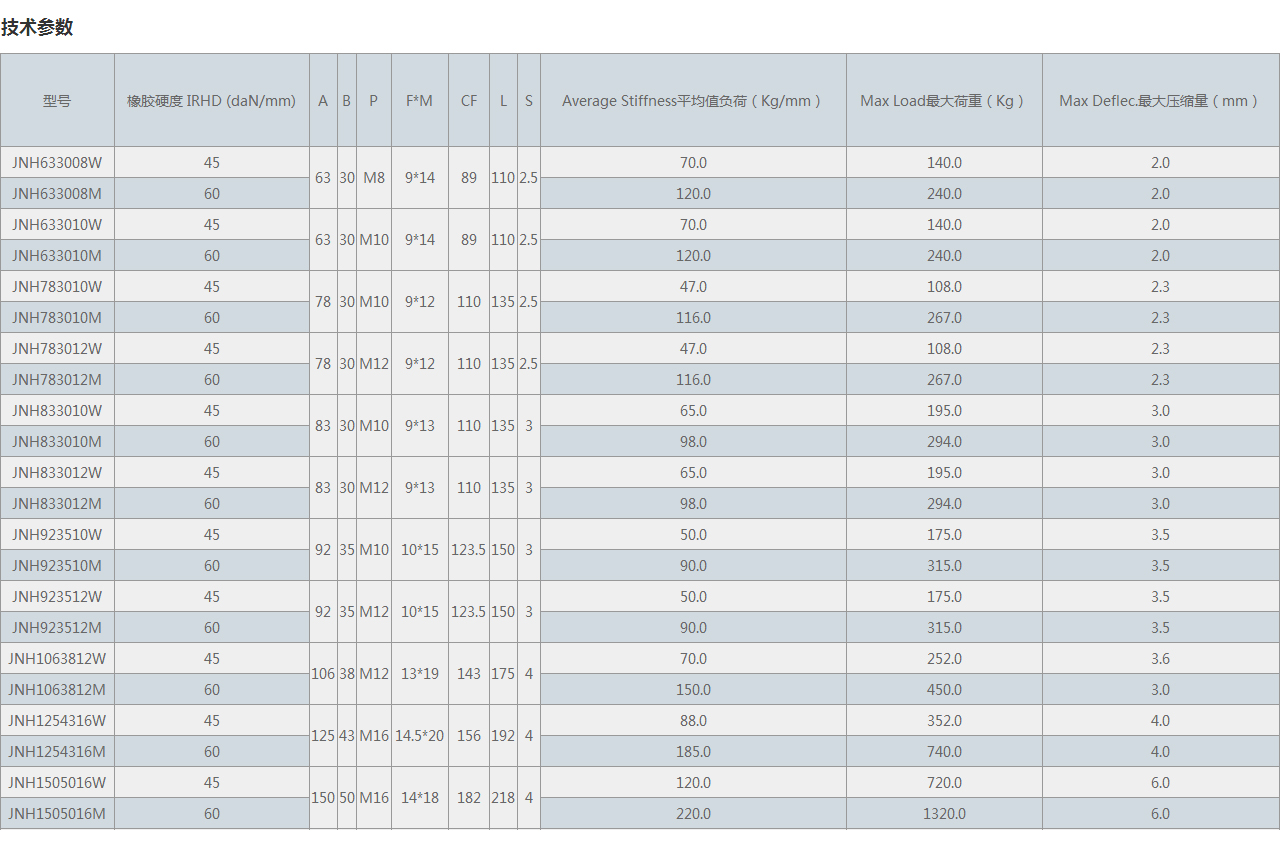Select the 型号 column header
This screenshot has width=1280, height=843.
pos(57,101)
